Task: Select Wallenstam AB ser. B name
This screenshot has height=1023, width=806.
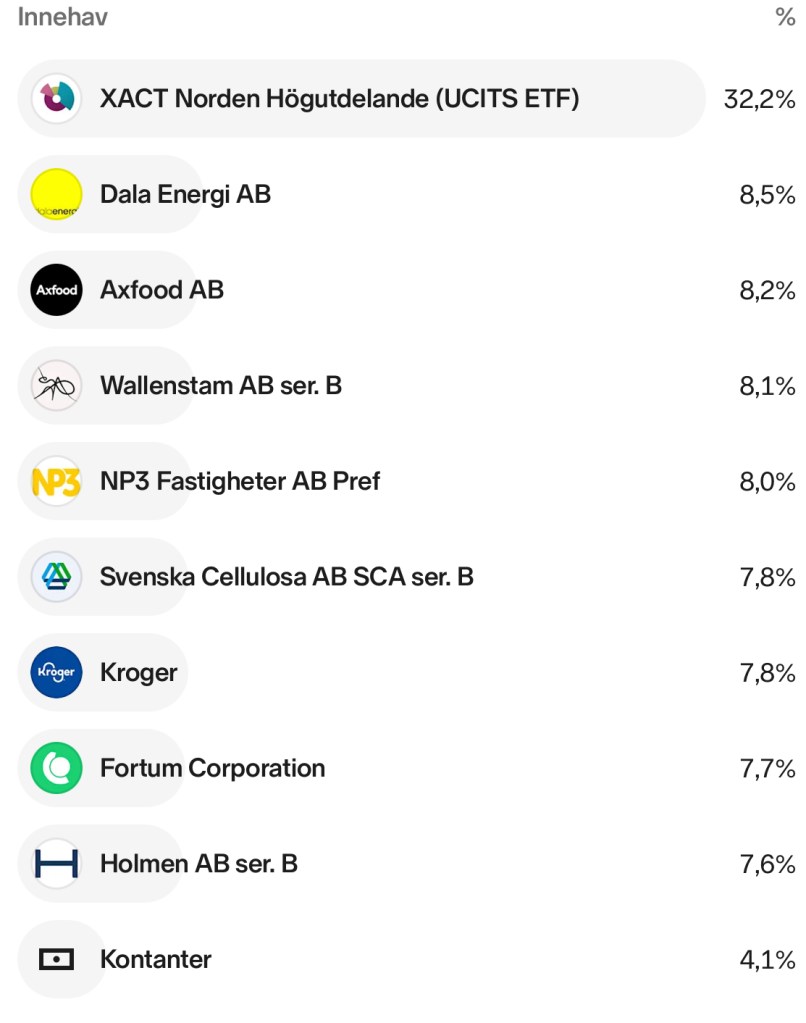Action: pyautogui.click(x=220, y=385)
